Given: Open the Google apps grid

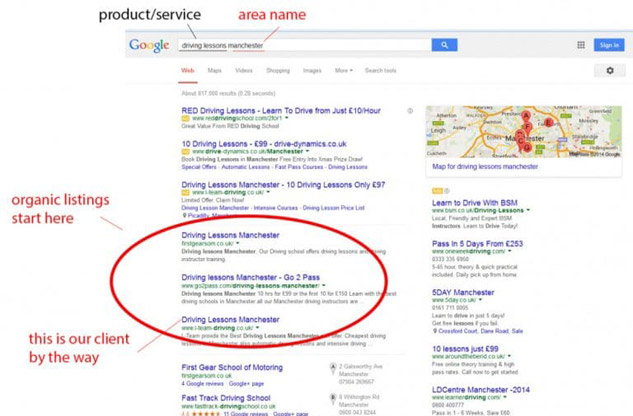Looking at the screenshot, I should (x=581, y=45).
